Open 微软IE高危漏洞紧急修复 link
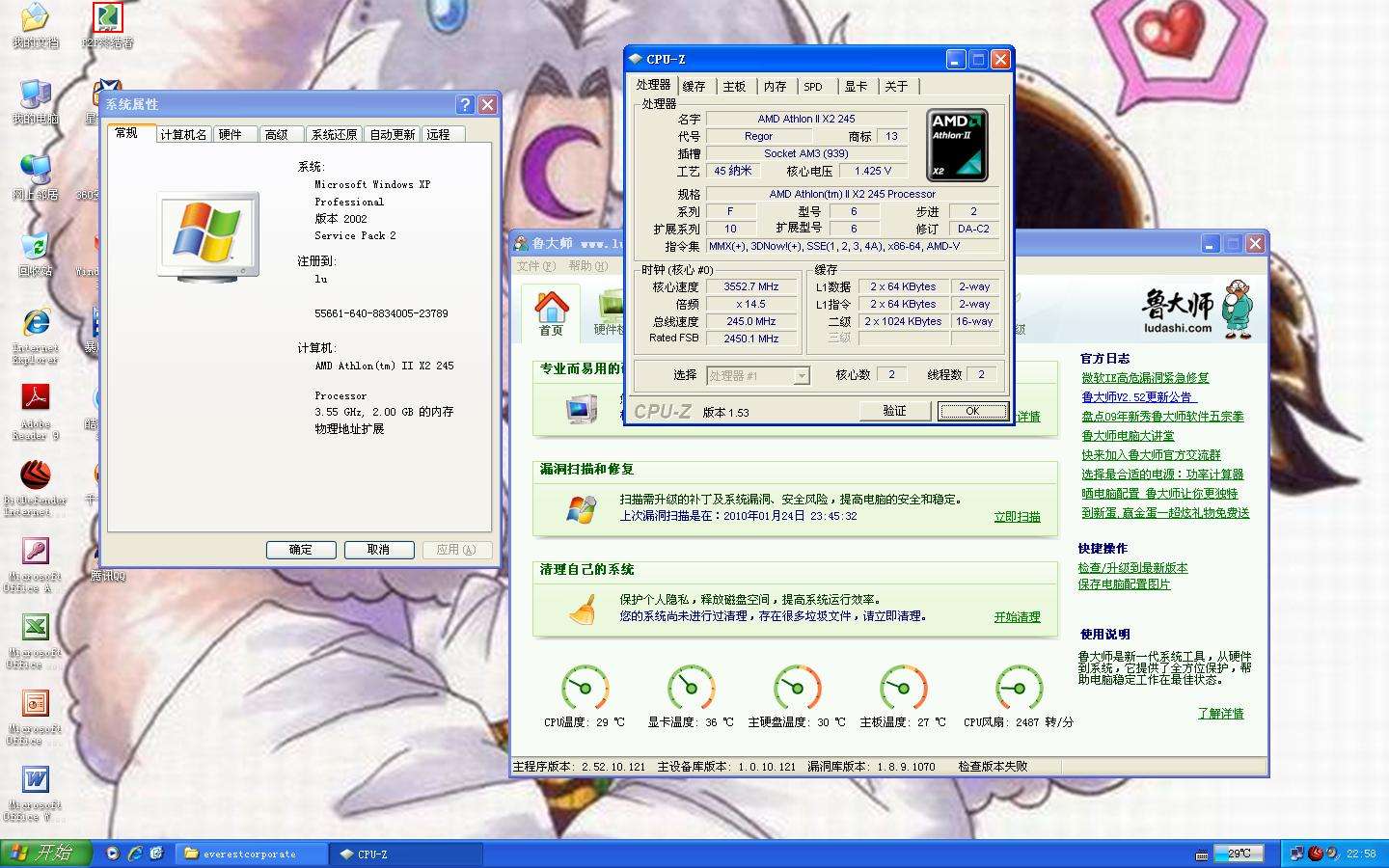Viewport: 1389px width, 868px height. (1145, 378)
